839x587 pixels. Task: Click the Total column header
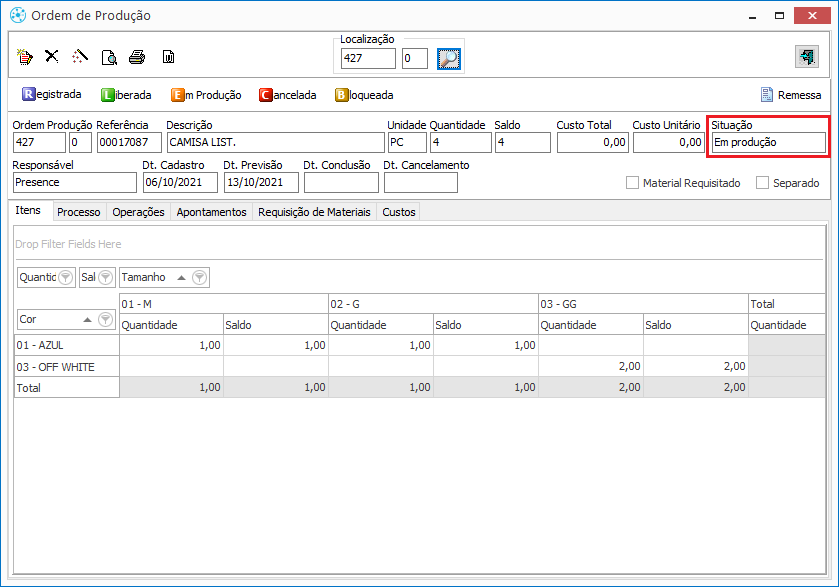point(787,304)
